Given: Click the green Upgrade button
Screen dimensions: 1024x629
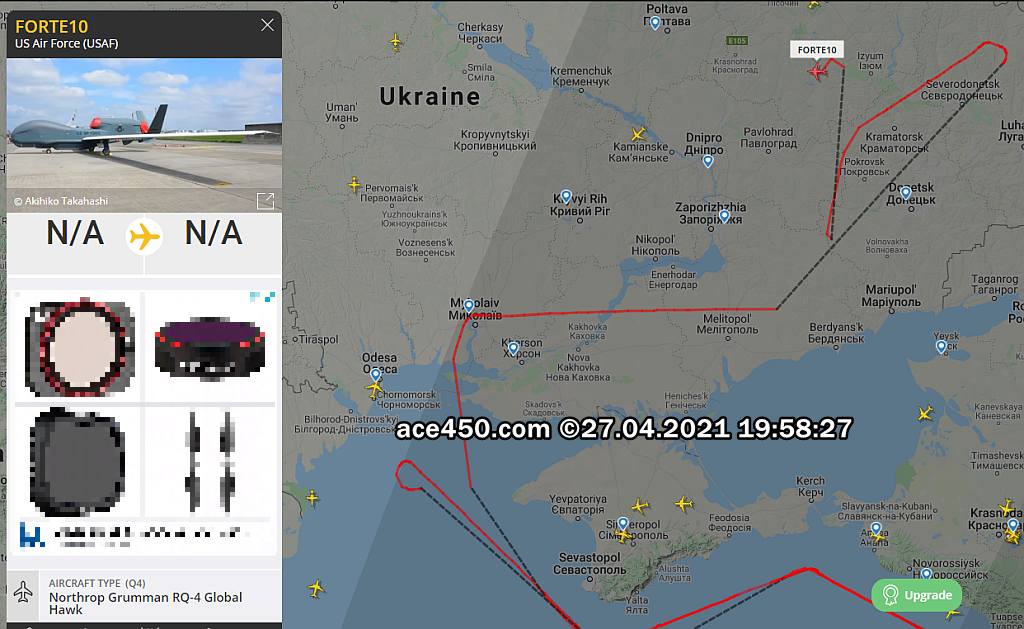Looking at the screenshot, I should pyautogui.click(x=917, y=595).
